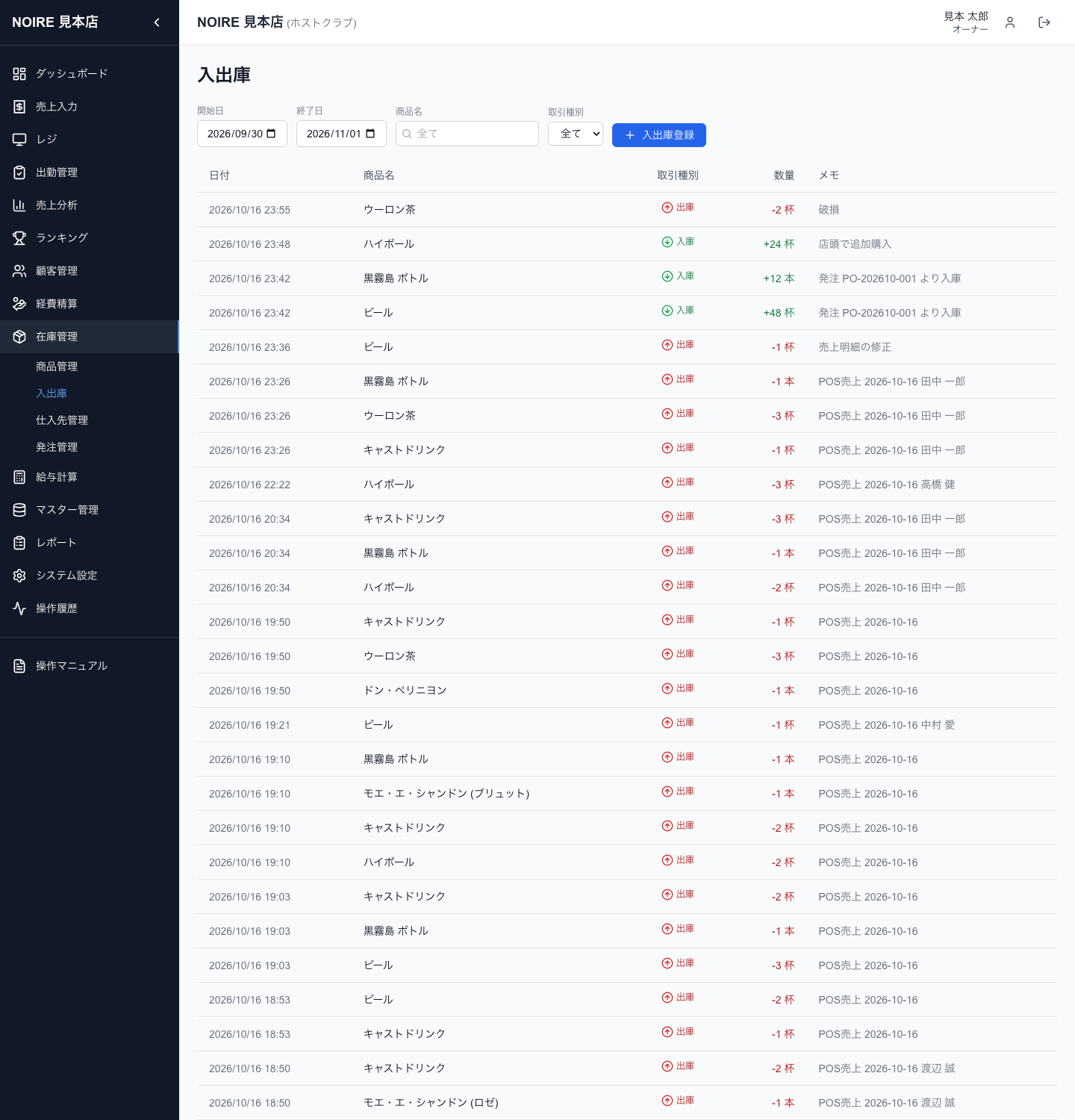Click the 破損 memo cell

click(829, 210)
